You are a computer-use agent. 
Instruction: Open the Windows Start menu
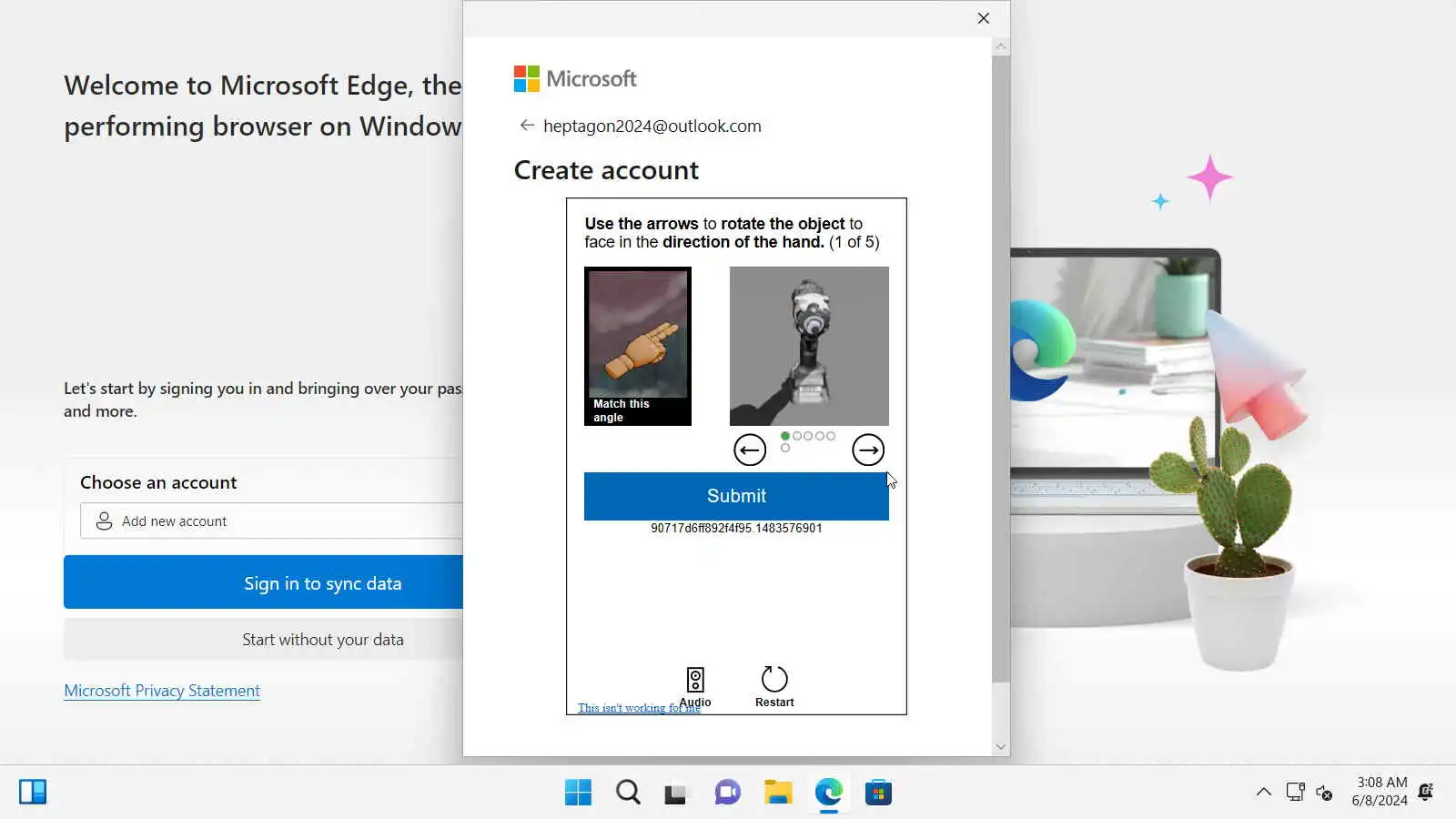[578, 793]
